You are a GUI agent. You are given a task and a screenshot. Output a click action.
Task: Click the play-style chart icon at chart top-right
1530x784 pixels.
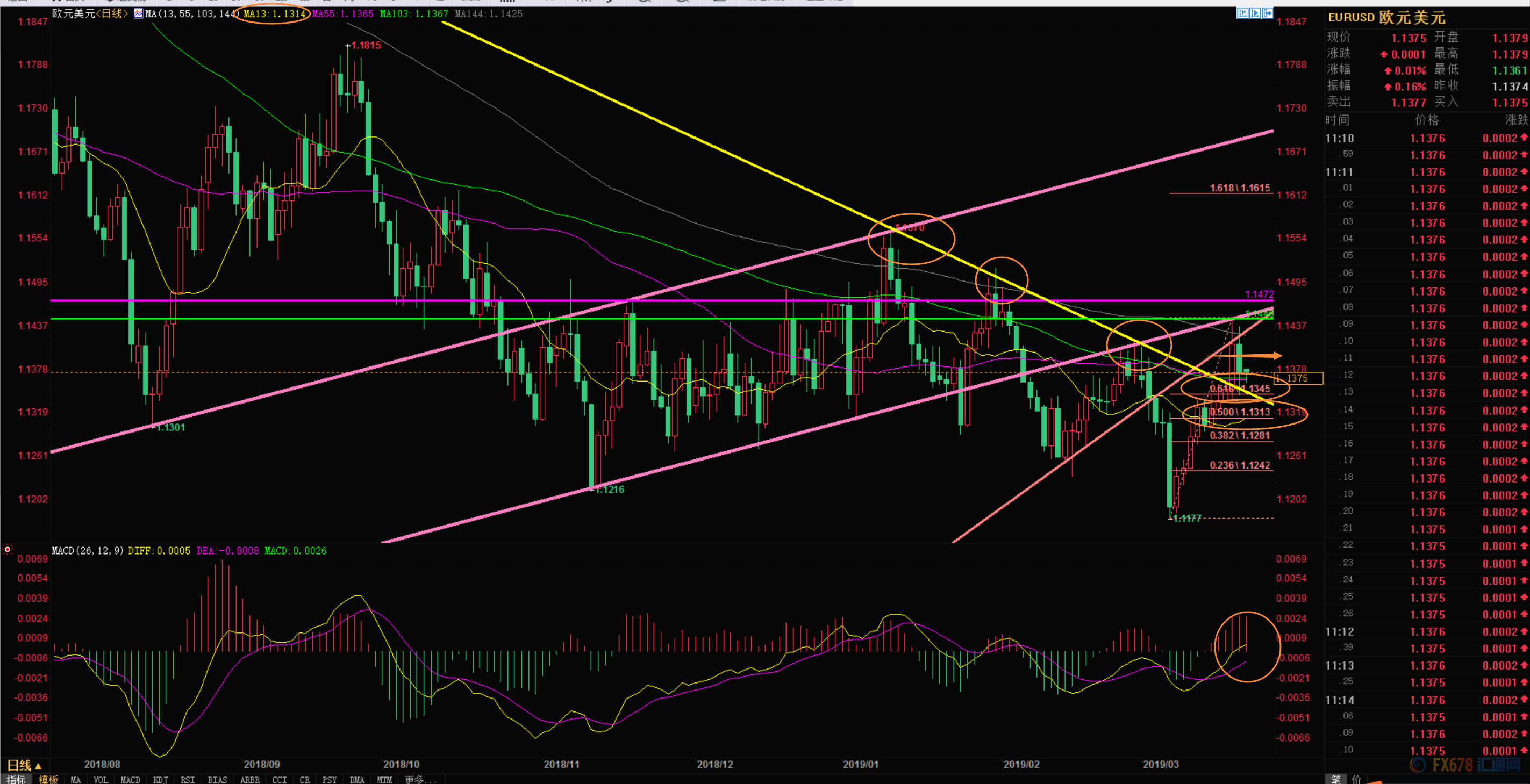tap(1255, 13)
